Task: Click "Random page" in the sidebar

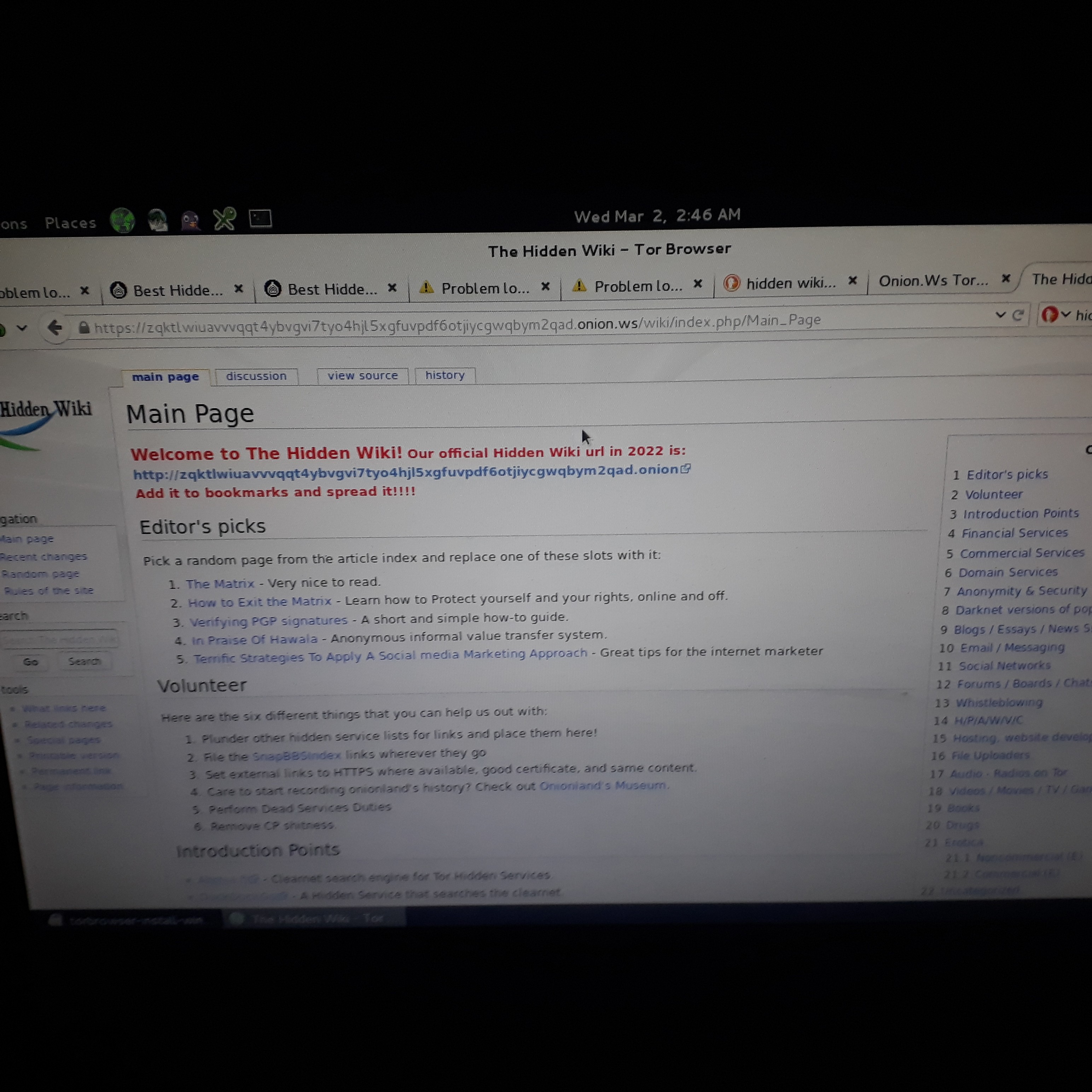Action: coord(40,574)
